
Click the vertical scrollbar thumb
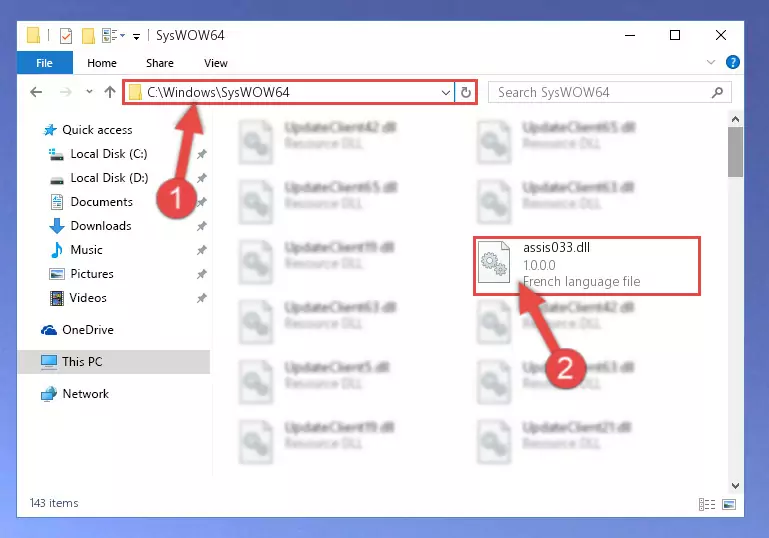pos(735,152)
